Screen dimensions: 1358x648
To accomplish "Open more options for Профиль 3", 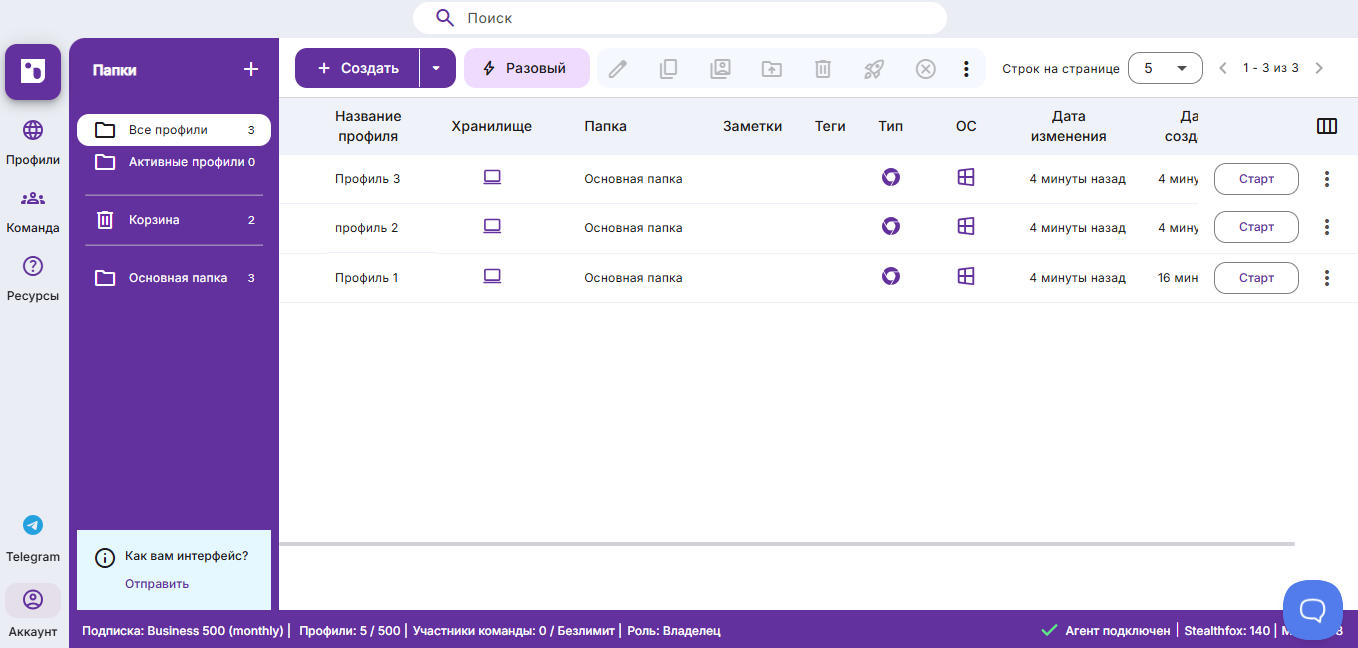I will (1327, 179).
